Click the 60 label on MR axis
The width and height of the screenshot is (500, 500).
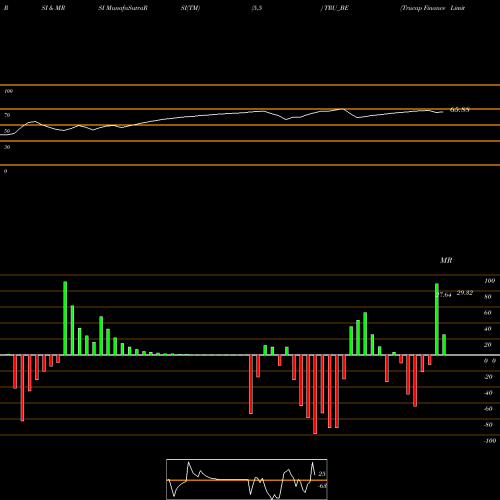[488, 313]
